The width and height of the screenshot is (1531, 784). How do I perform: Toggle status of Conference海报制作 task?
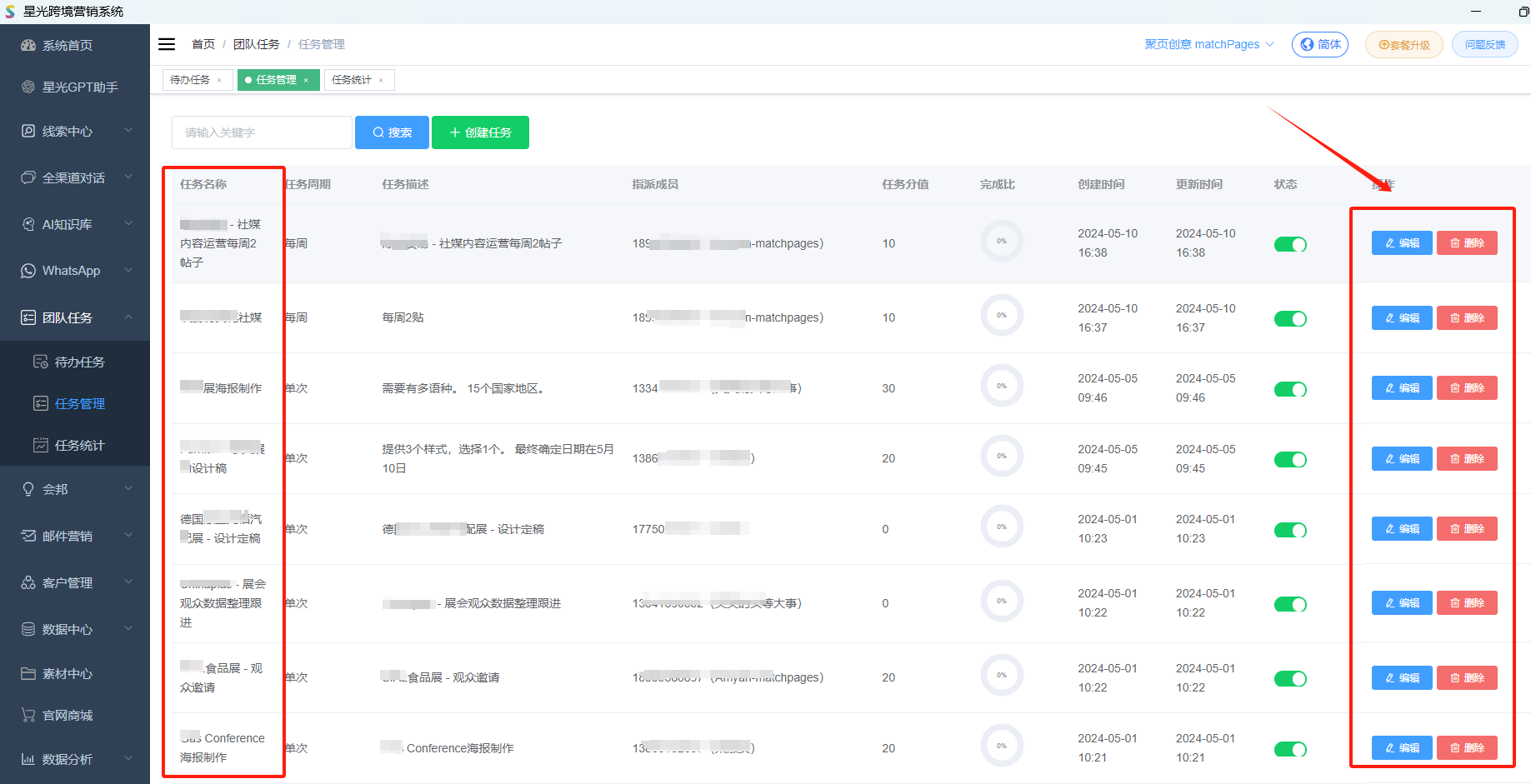(1290, 749)
